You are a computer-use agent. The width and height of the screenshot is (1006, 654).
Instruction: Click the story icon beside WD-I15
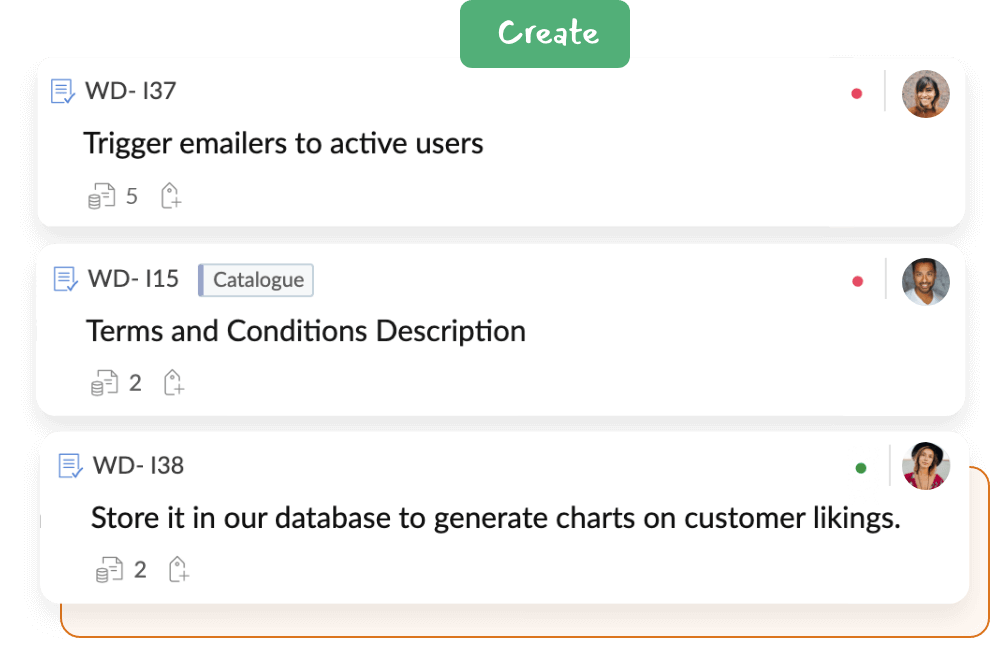pyautogui.click(x=65, y=279)
